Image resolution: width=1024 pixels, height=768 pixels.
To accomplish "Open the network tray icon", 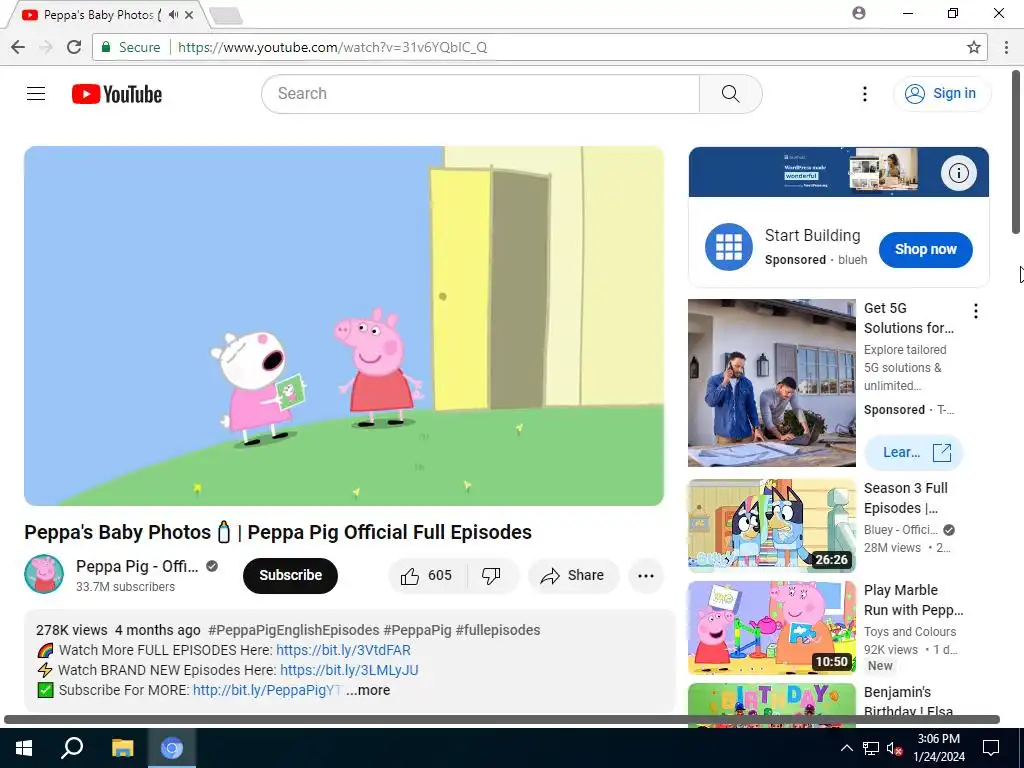I will click(871, 748).
